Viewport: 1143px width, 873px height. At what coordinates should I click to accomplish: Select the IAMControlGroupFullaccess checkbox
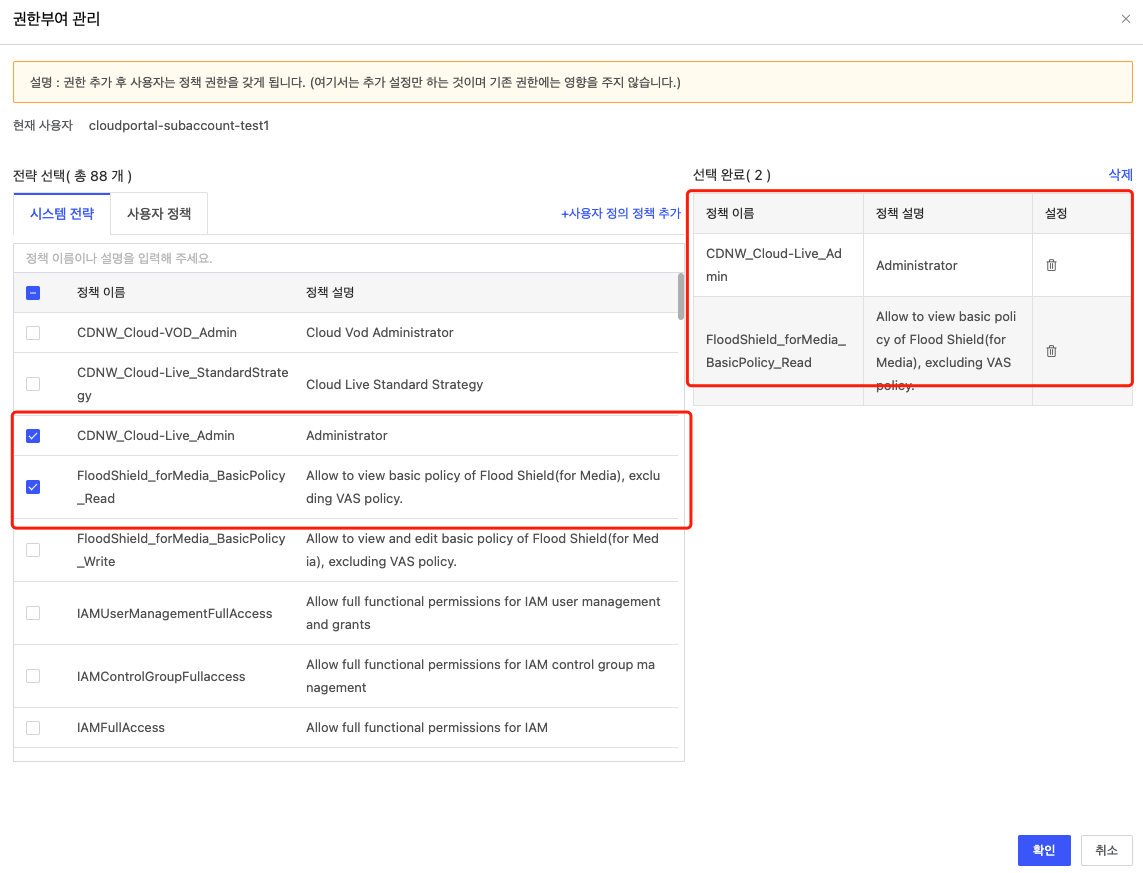[x=33, y=676]
